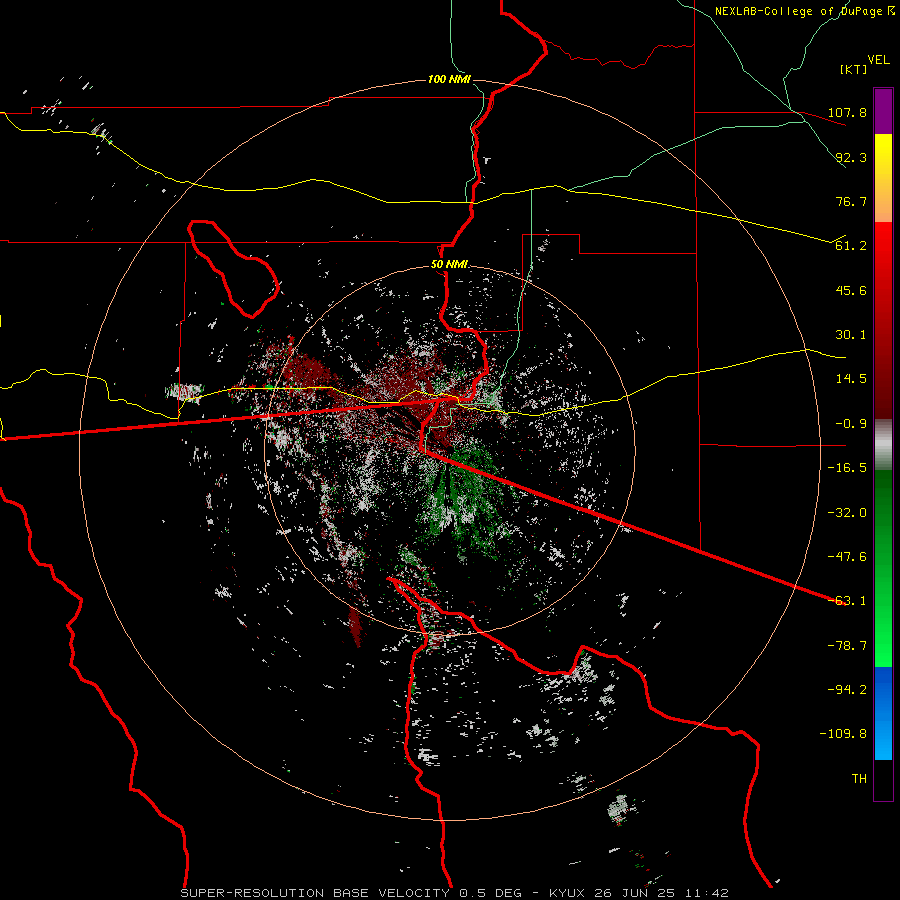This screenshot has height=900, width=900.
Task: Click the VEL legend title
Action: pos(878,60)
